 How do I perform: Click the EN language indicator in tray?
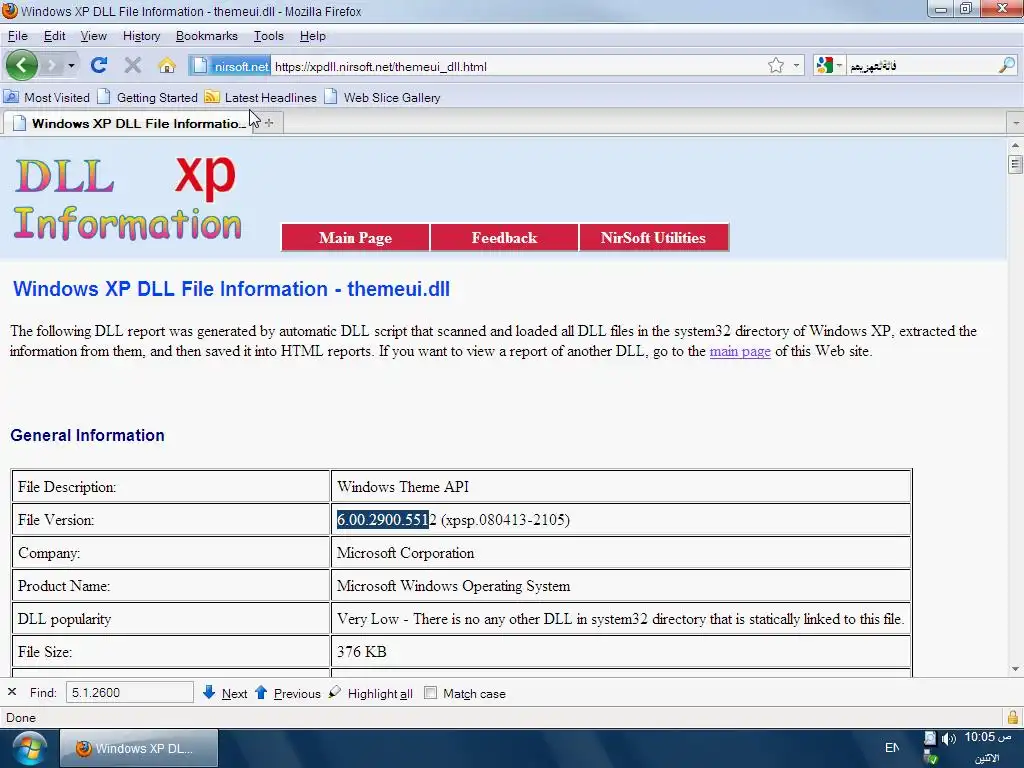point(891,748)
